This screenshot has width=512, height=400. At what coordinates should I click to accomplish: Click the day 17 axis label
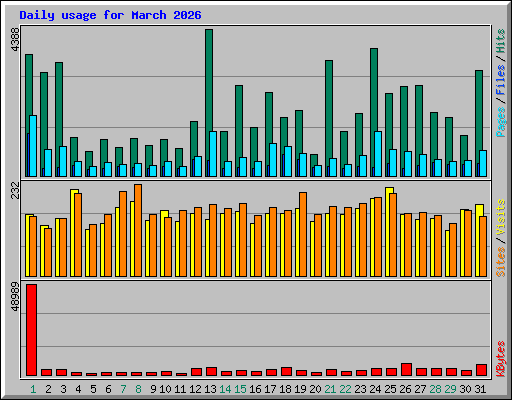(x=270, y=389)
